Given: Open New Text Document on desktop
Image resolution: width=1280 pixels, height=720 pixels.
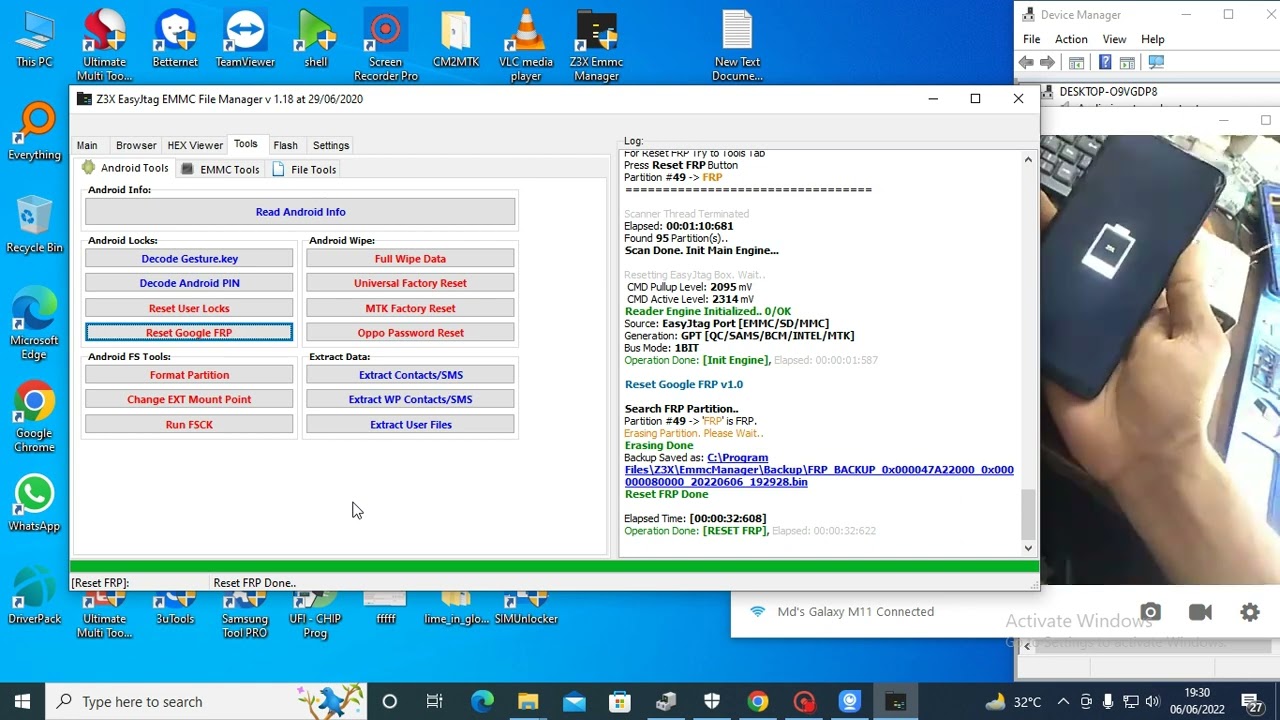Looking at the screenshot, I should coord(737,46).
